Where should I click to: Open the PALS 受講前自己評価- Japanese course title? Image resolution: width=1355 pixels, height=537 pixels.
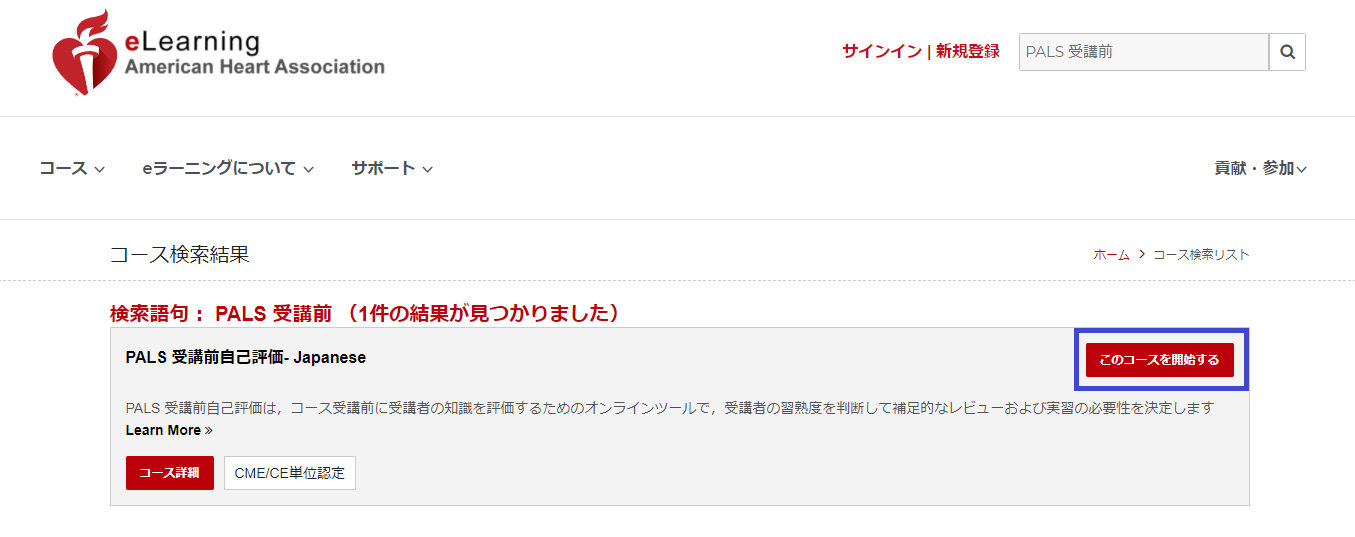pos(246,357)
